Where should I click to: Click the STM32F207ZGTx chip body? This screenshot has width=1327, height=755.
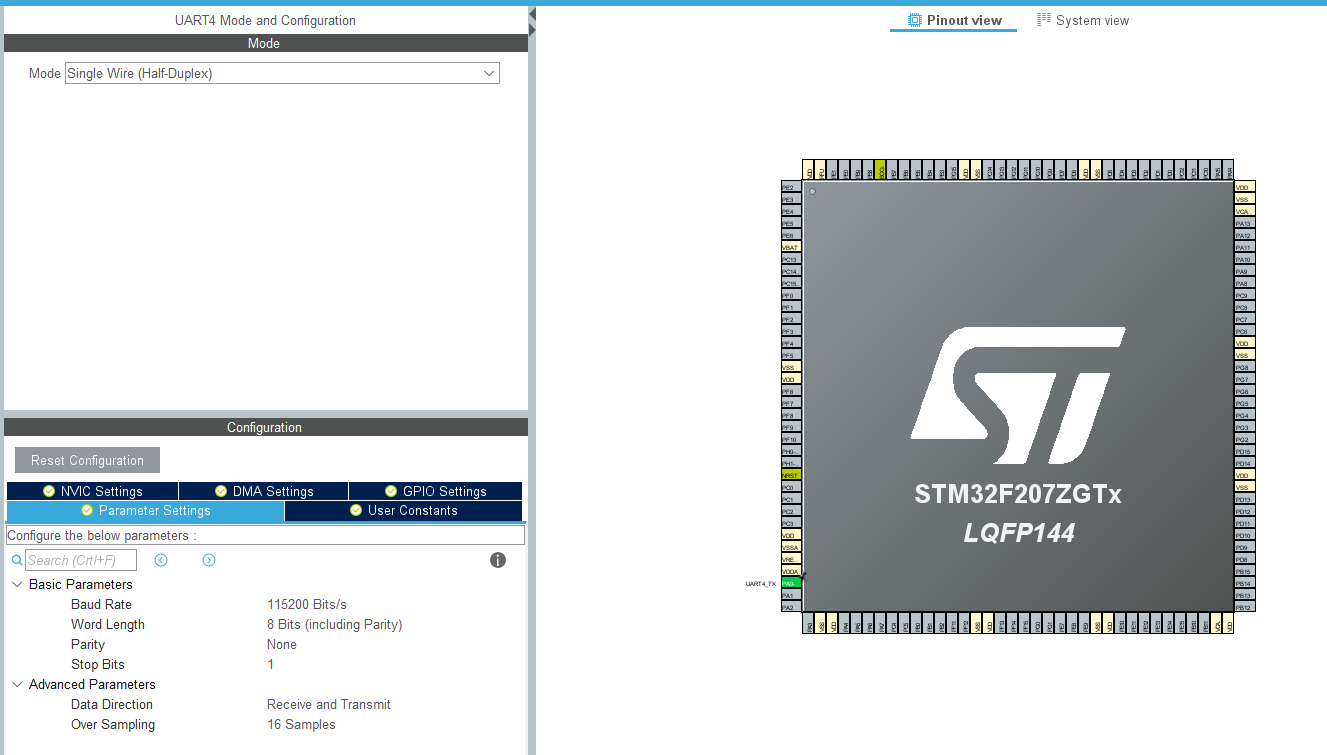point(1018,397)
